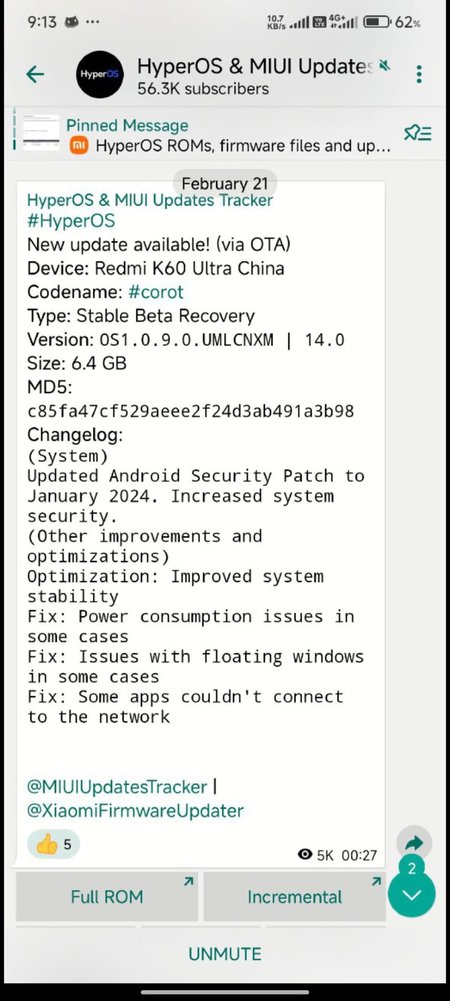Image resolution: width=450 pixels, height=1001 pixels.
Task: Tap the pinned message thumbnail
Action: pos(41,132)
